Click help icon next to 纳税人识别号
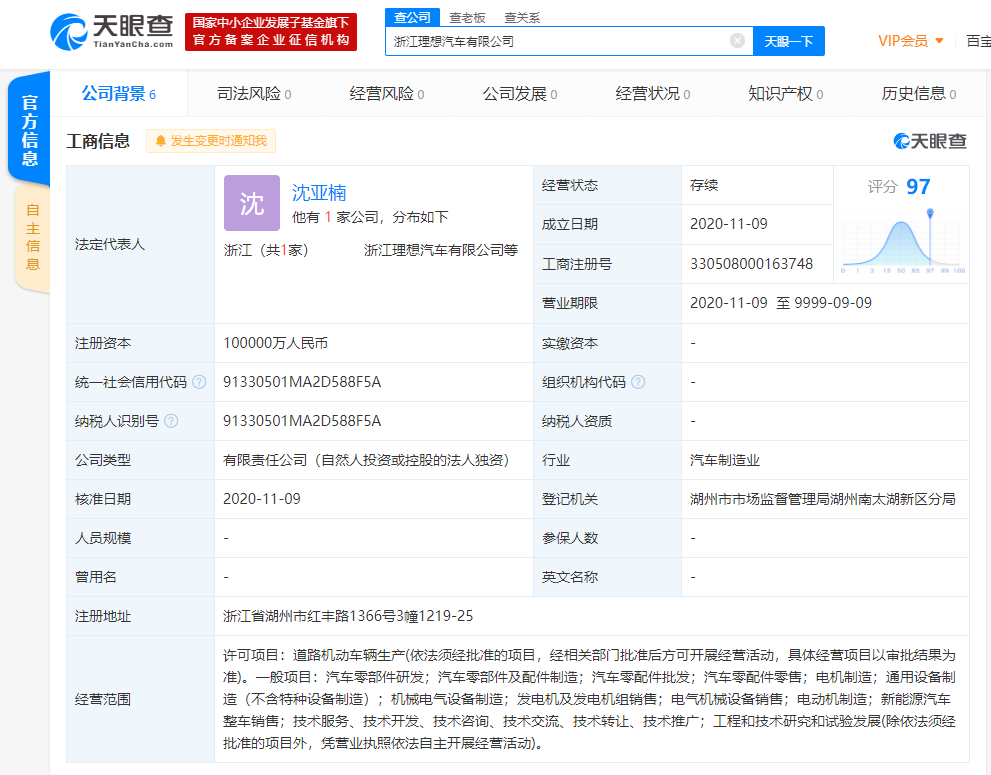 click(x=171, y=421)
